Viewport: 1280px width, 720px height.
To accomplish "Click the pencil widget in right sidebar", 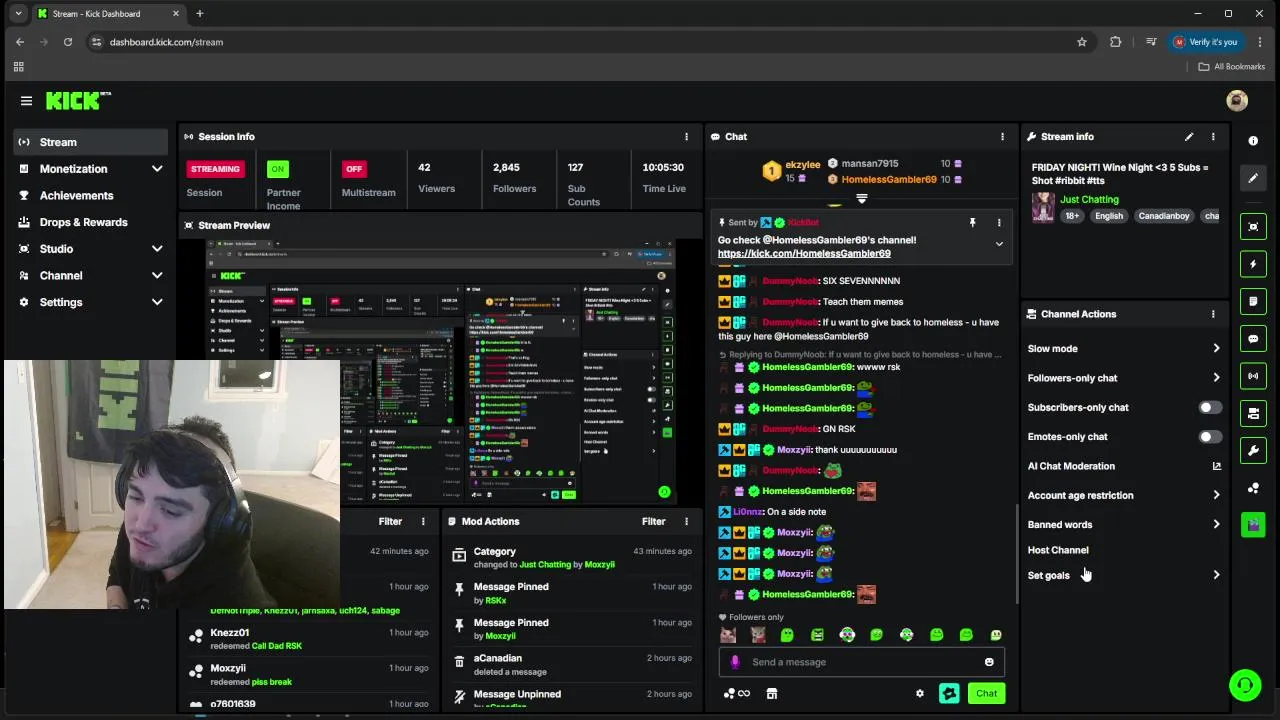I will 1253,178.
